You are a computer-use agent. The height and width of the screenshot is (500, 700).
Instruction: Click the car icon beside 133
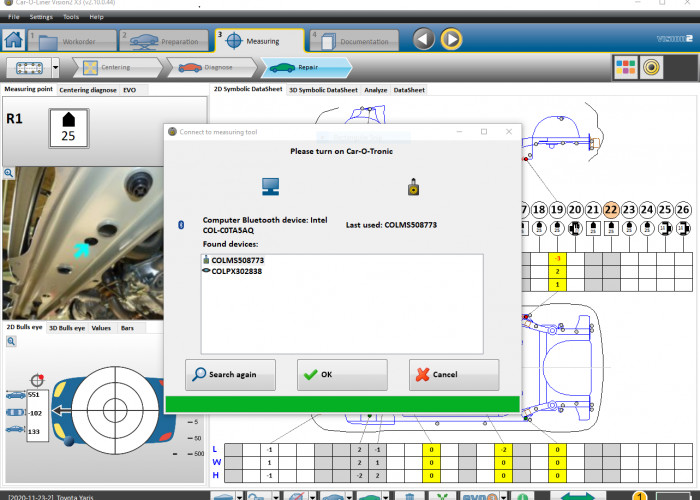click(16, 429)
